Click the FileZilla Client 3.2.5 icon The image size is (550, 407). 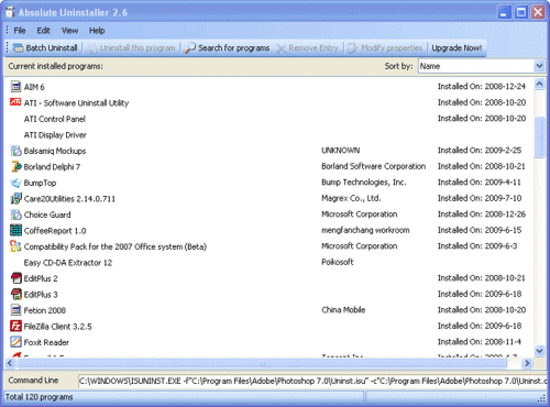[15, 326]
